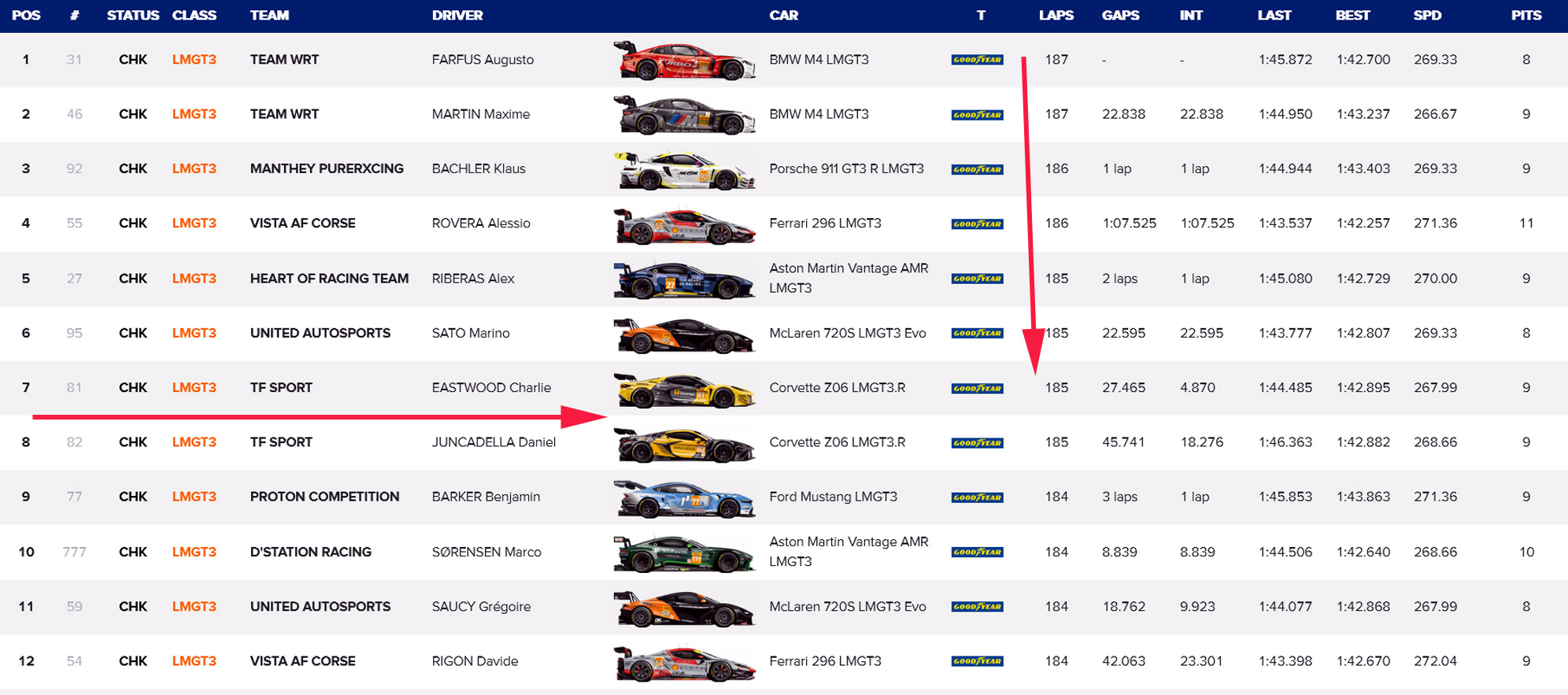Click Goodyear tyre logo in BARKER Benjamin row
This screenshot has height=695, width=1568.
977,497
